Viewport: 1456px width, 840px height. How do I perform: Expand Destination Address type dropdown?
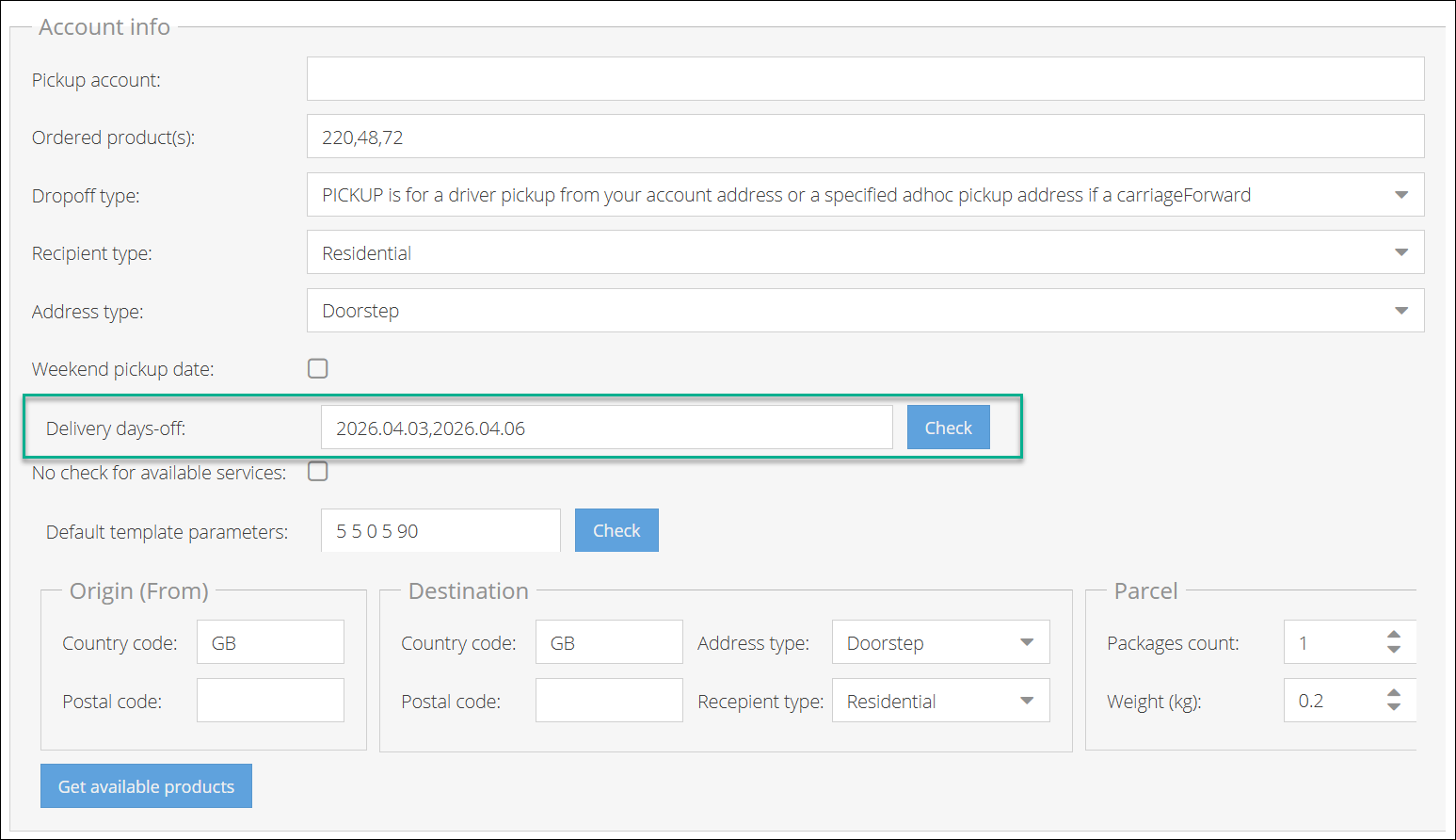[939, 642]
